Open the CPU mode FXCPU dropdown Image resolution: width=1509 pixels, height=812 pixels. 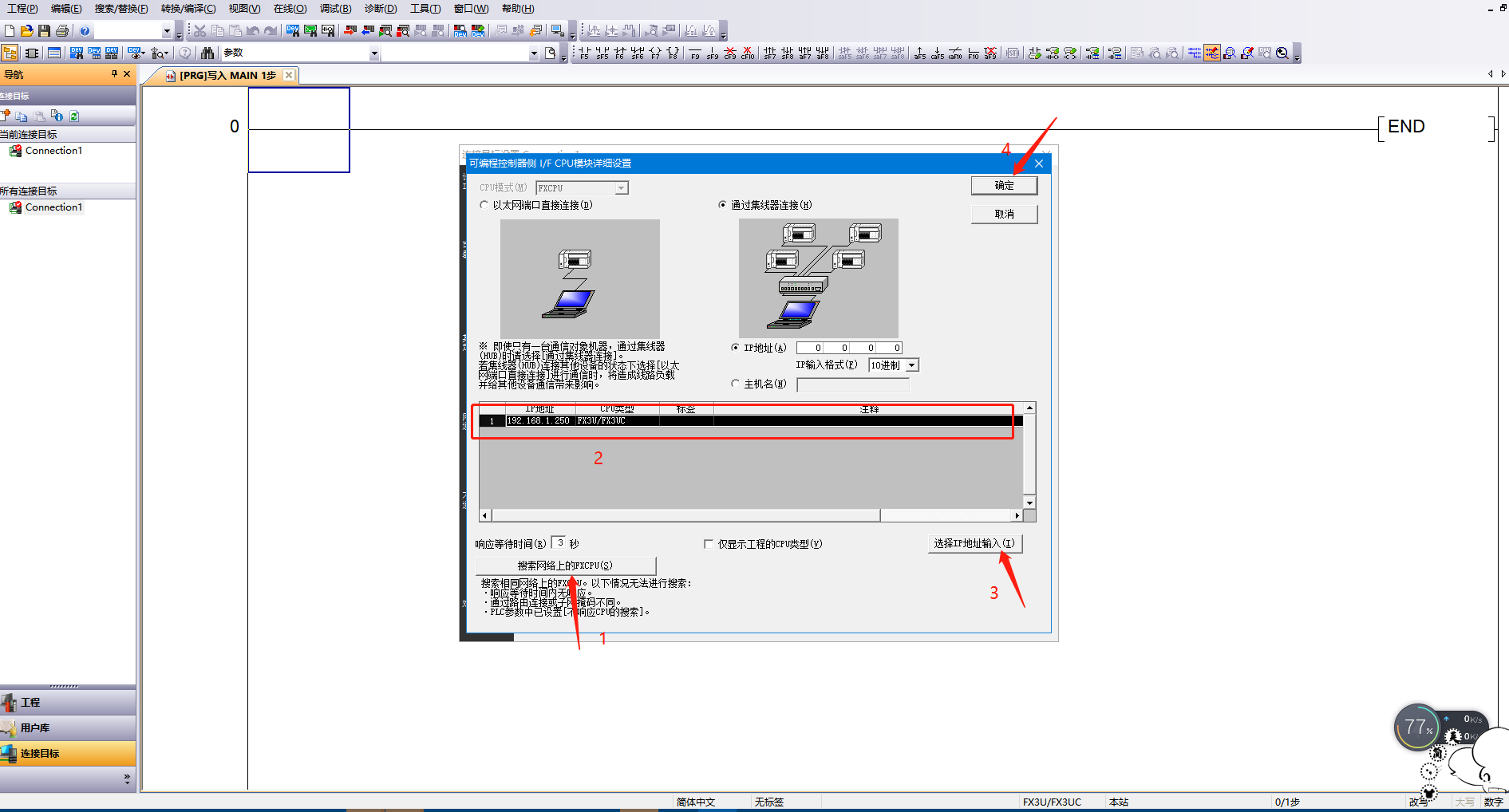(x=621, y=188)
